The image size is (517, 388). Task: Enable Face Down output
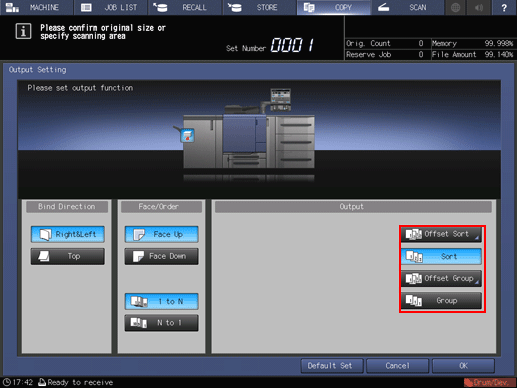click(x=162, y=256)
